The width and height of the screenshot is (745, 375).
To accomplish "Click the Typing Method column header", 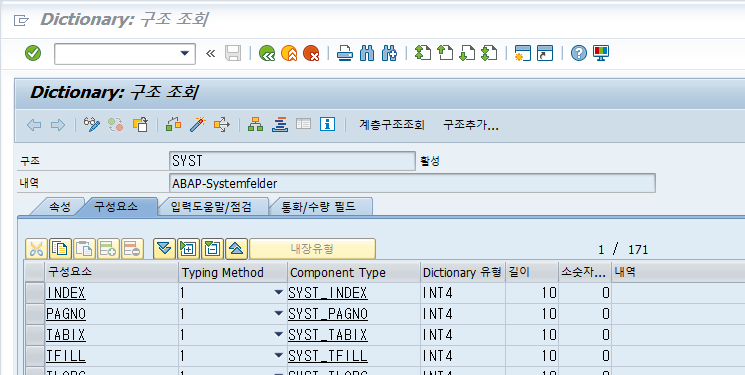I will click(x=233, y=272).
